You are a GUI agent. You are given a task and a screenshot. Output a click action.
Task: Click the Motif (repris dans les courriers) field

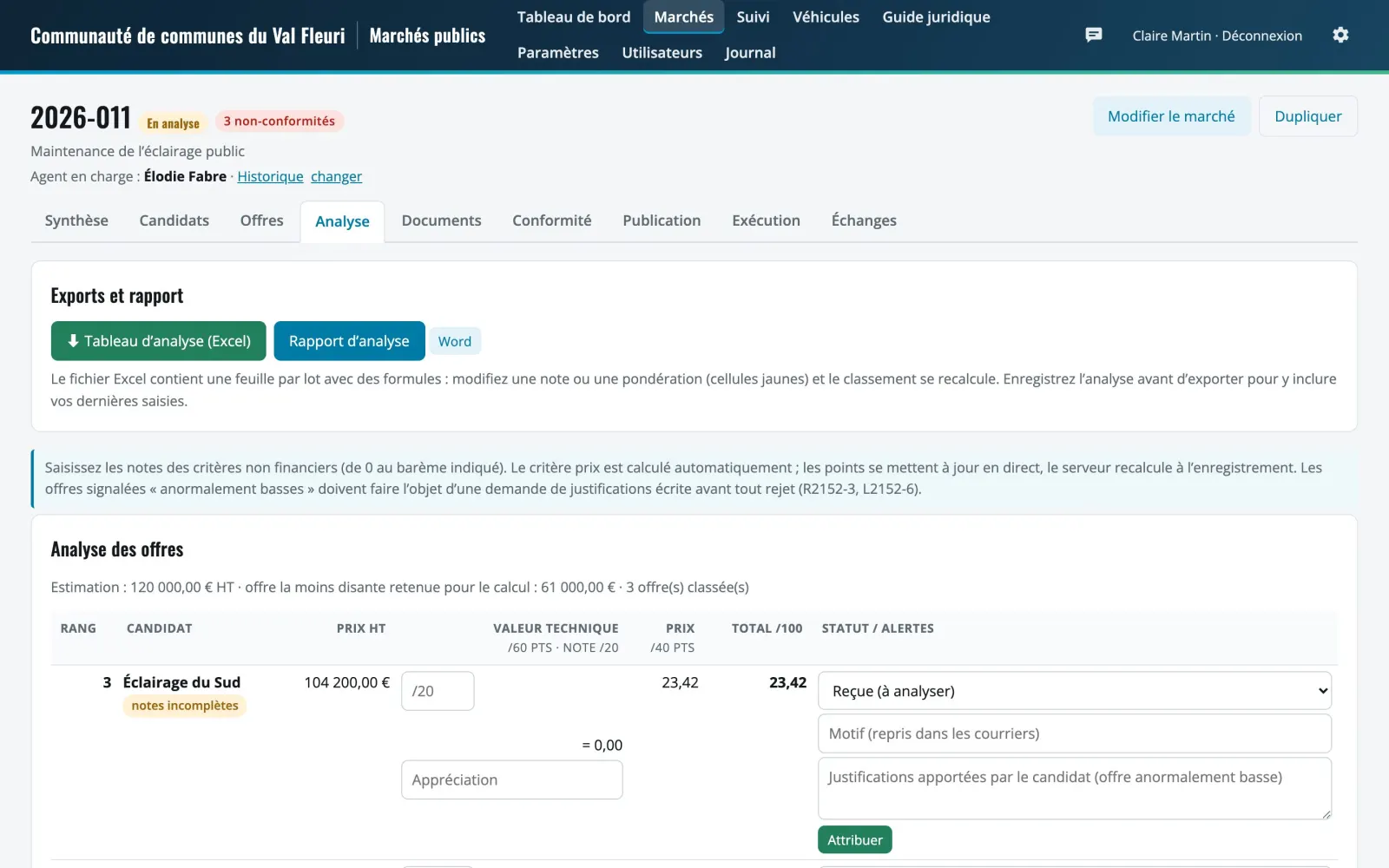pyautogui.click(x=1075, y=733)
